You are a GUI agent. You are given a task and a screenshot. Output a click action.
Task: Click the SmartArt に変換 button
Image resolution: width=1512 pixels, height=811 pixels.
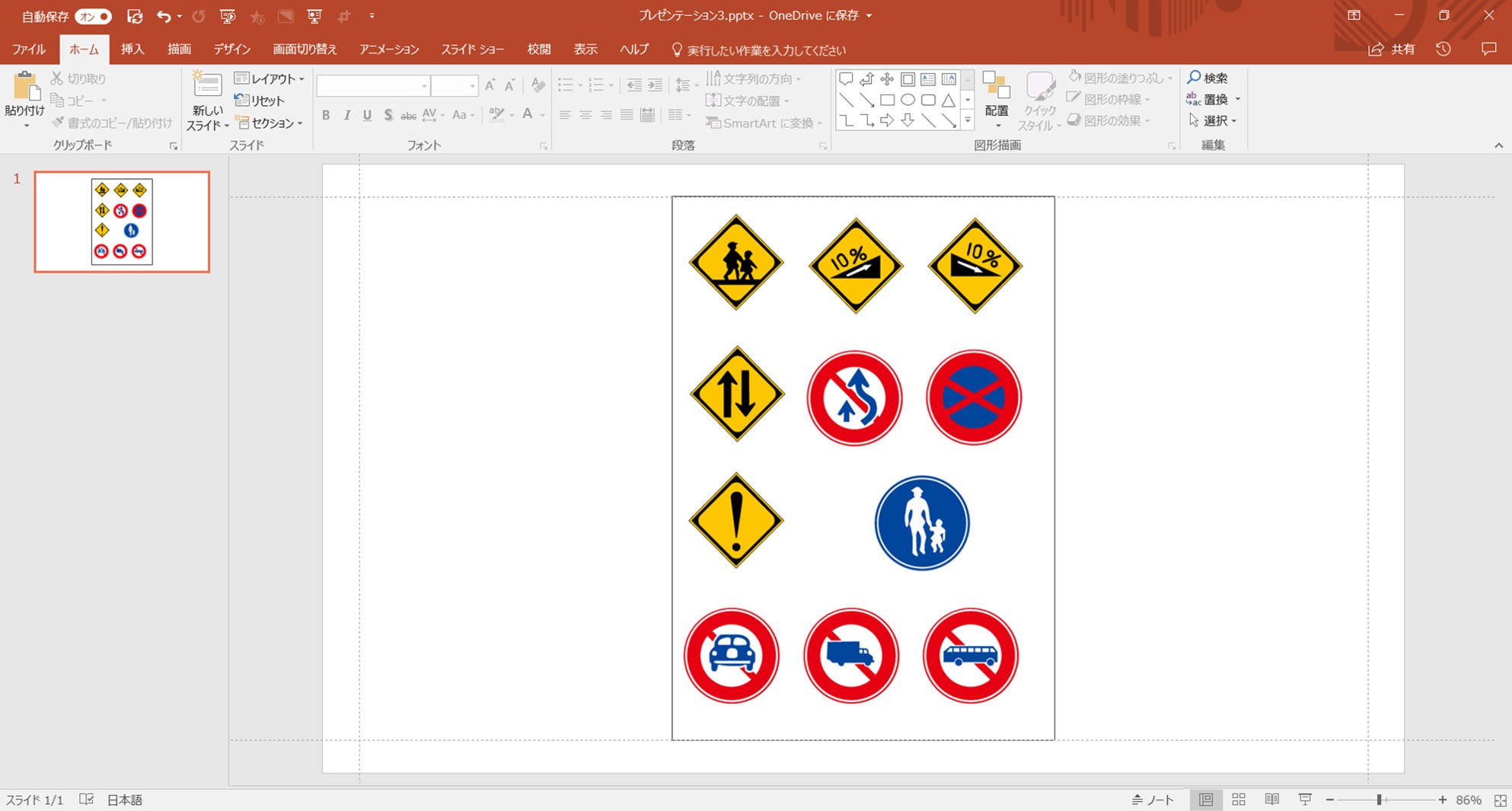point(764,123)
